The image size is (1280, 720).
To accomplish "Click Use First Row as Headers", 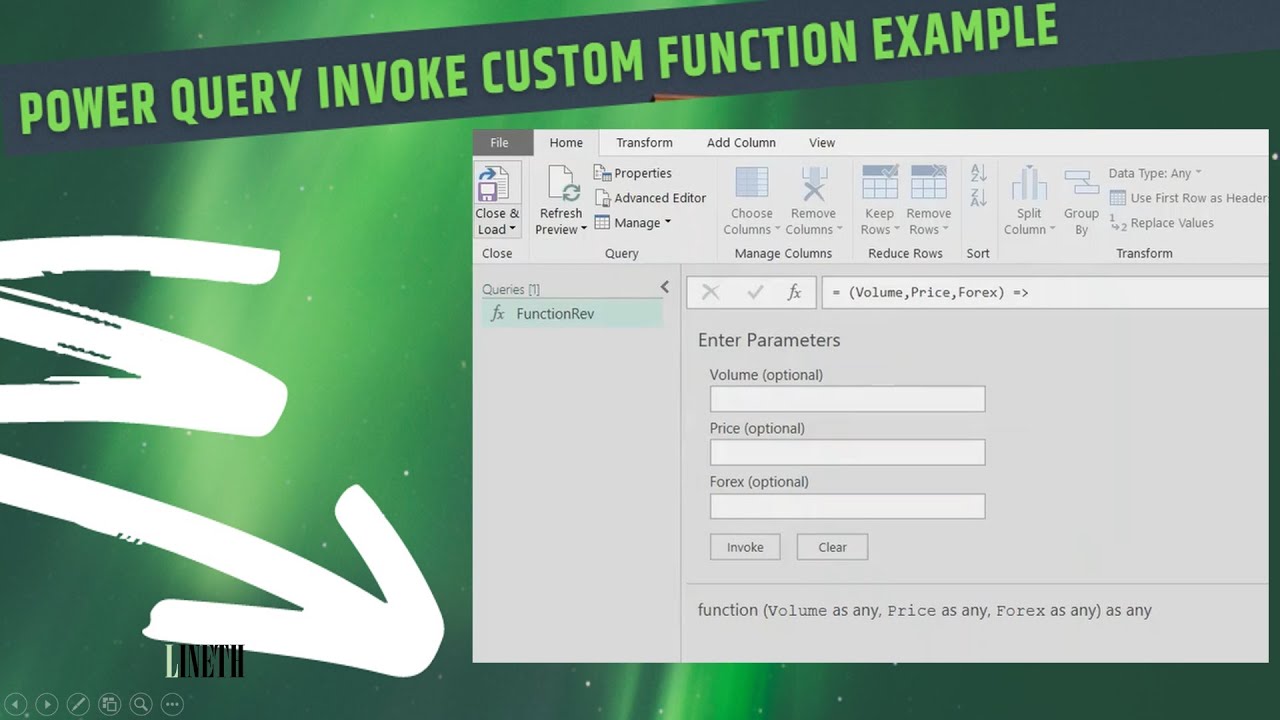I will coord(1188,198).
